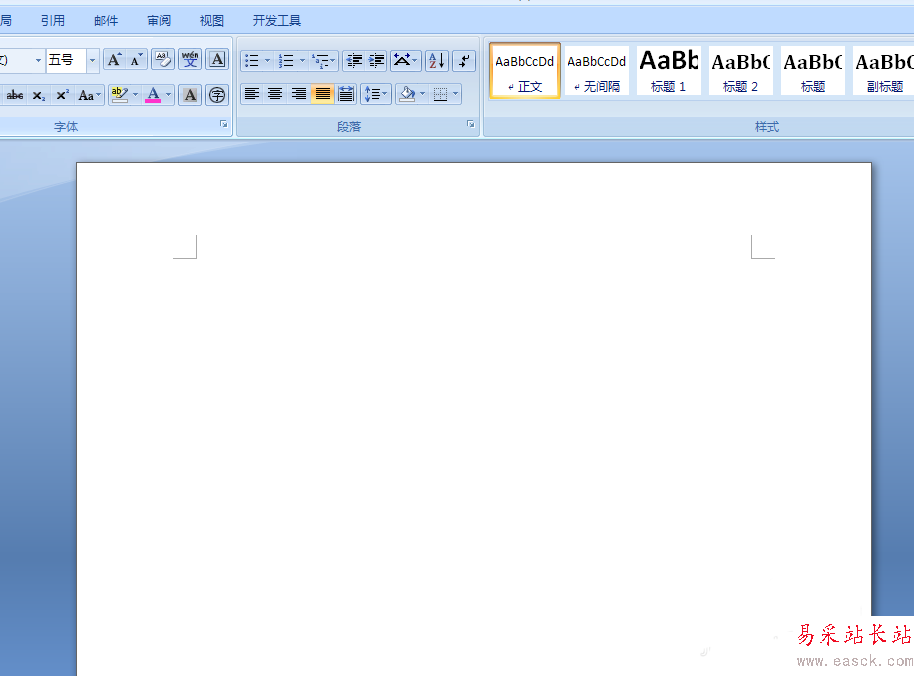The image size is (914, 676).
Task: Open the Change Case Aa menu
Action: (89, 95)
